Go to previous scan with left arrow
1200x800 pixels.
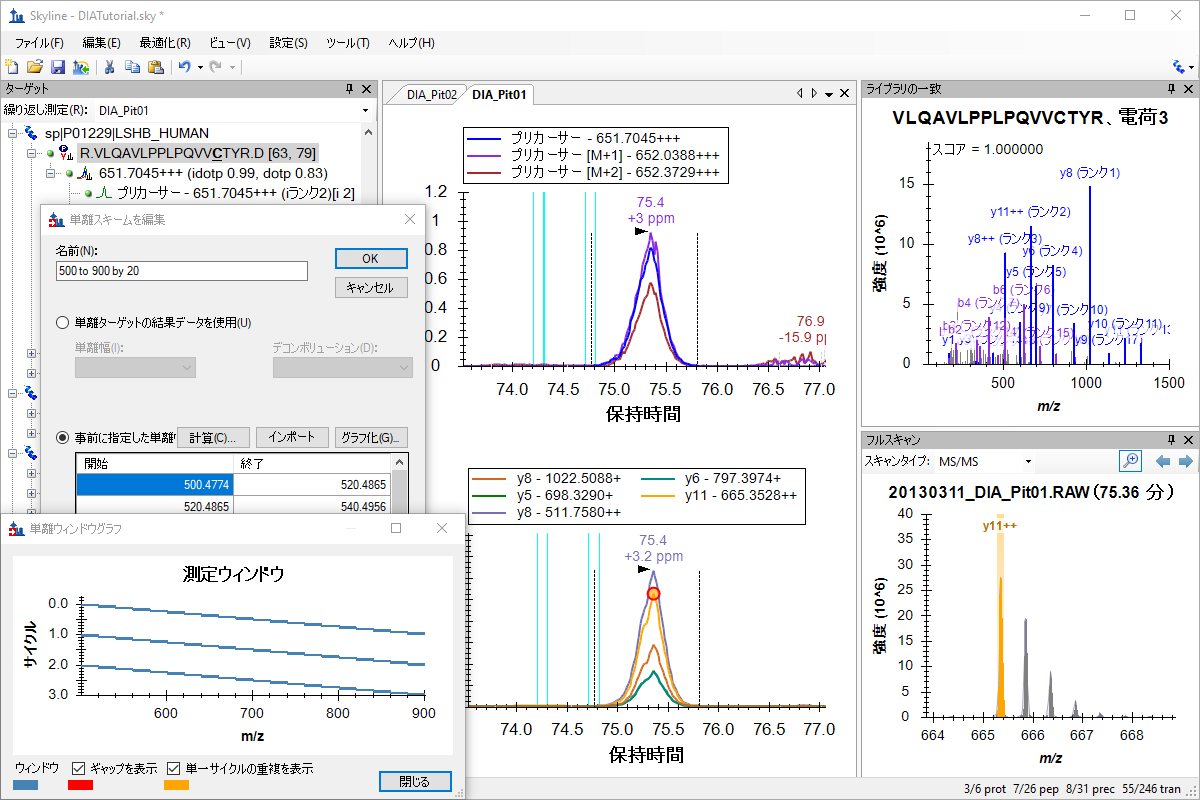1163,461
